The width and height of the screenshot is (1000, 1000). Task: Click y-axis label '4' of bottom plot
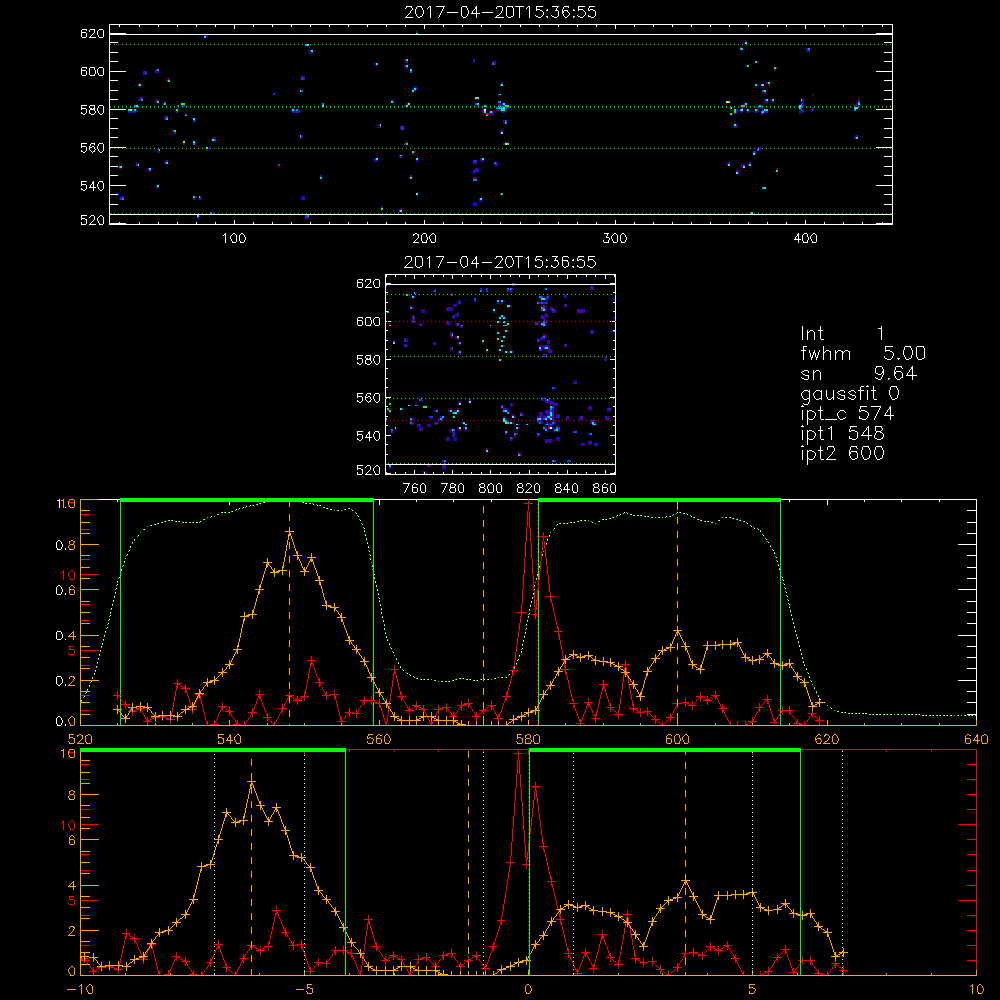(x=71, y=886)
